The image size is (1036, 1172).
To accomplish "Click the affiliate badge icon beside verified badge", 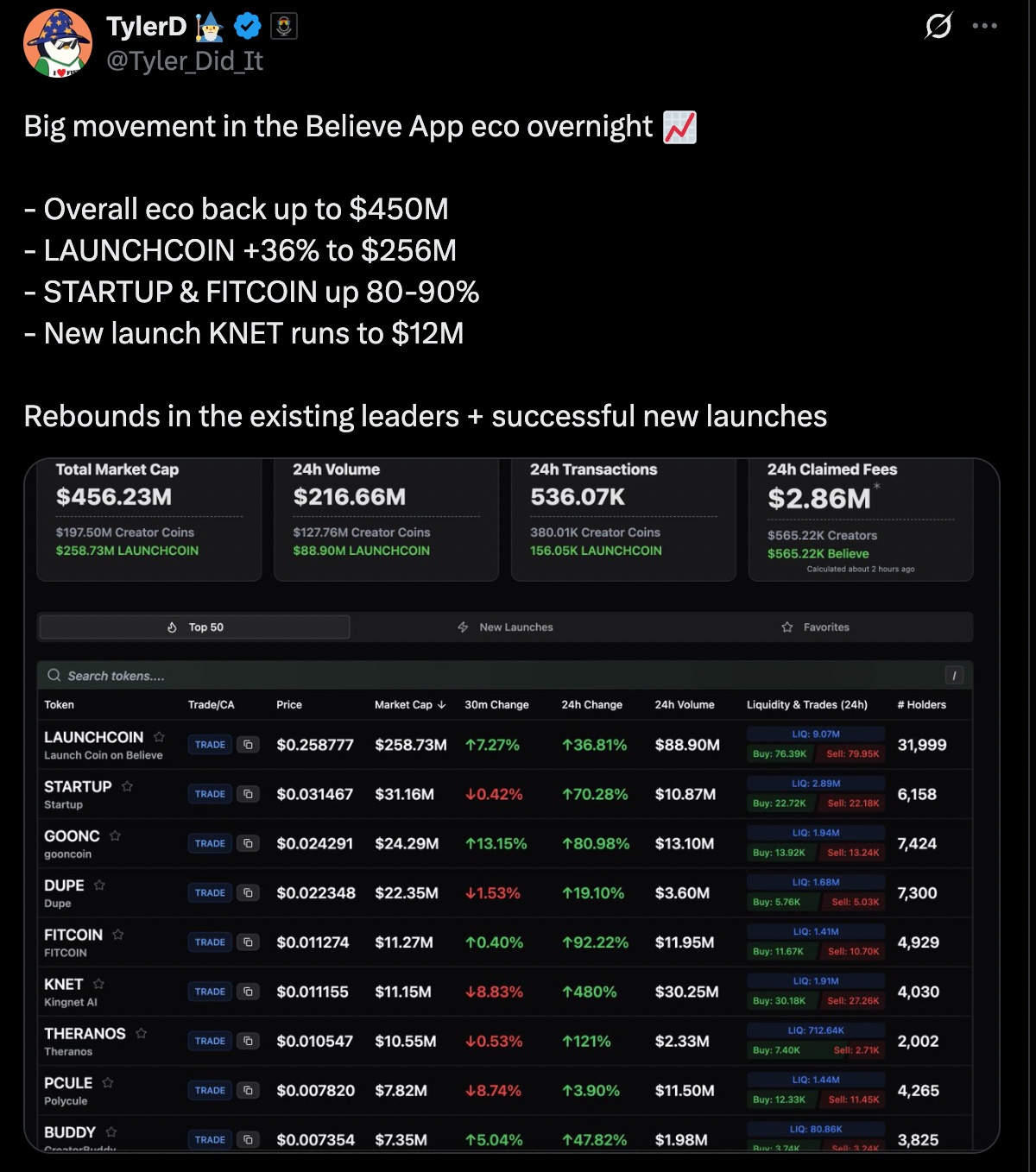I will click(x=284, y=27).
